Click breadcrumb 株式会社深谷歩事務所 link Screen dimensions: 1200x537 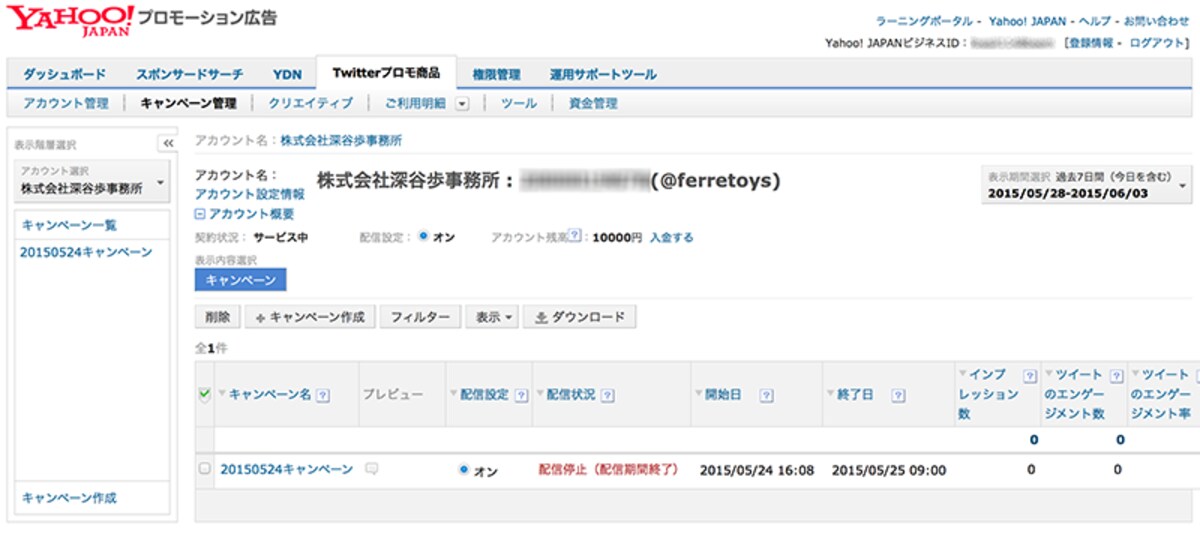(341, 140)
